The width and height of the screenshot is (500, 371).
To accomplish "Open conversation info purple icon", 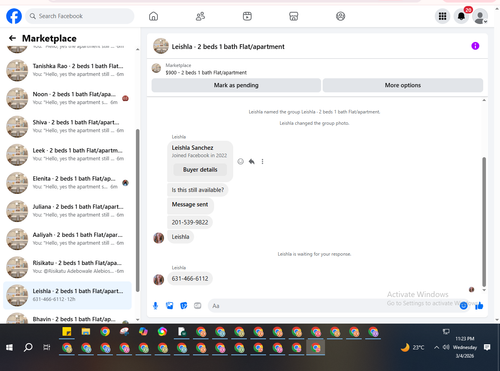I will 475,46.
